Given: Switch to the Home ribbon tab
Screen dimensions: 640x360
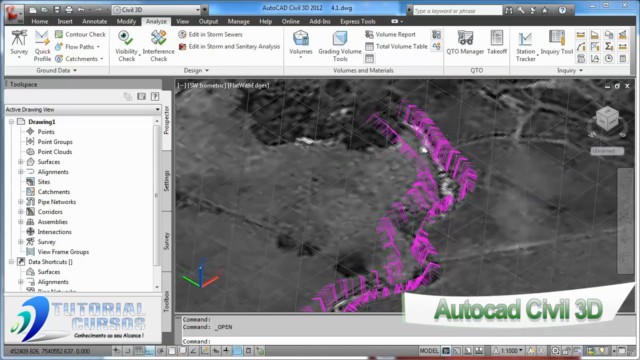Looking at the screenshot, I should coord(40,21).
